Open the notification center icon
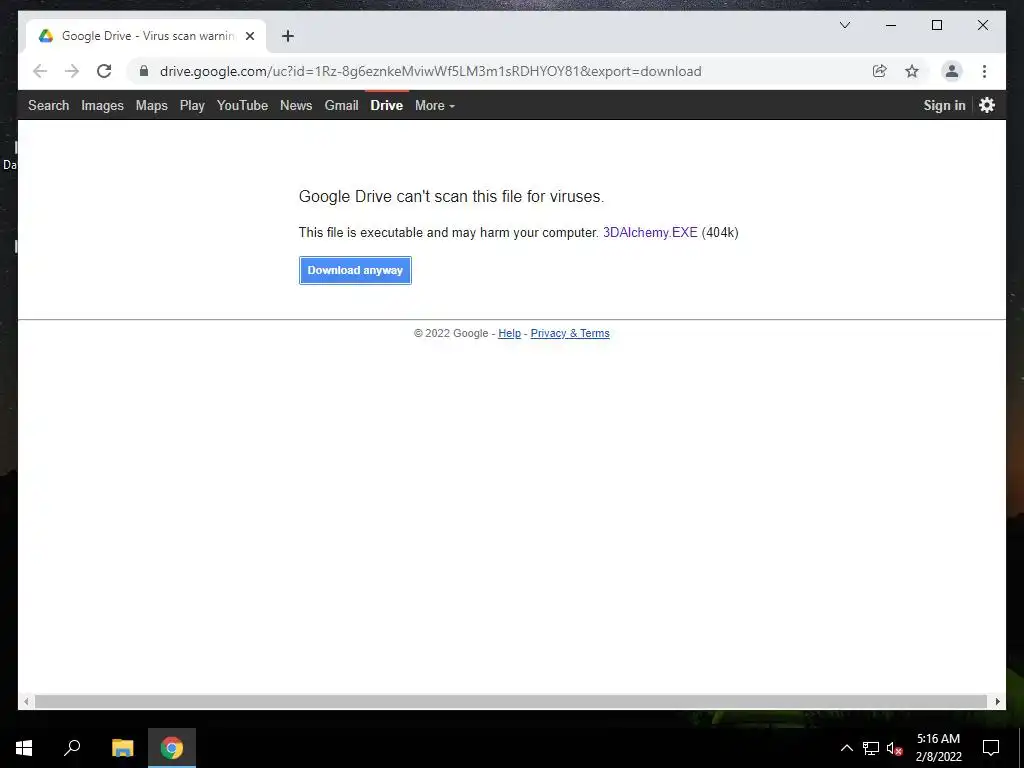The height and width of the screenshot is (768, 1024). point(991,748)
